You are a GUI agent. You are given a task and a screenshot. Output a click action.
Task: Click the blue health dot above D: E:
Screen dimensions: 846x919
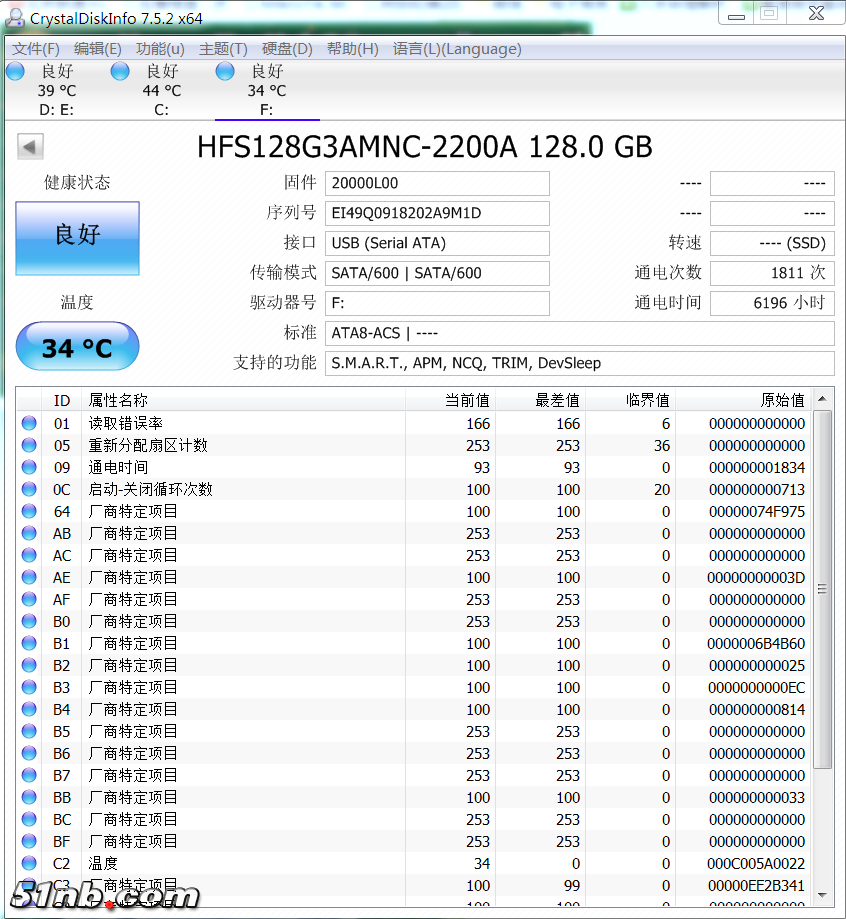click(x=14, y=70)
